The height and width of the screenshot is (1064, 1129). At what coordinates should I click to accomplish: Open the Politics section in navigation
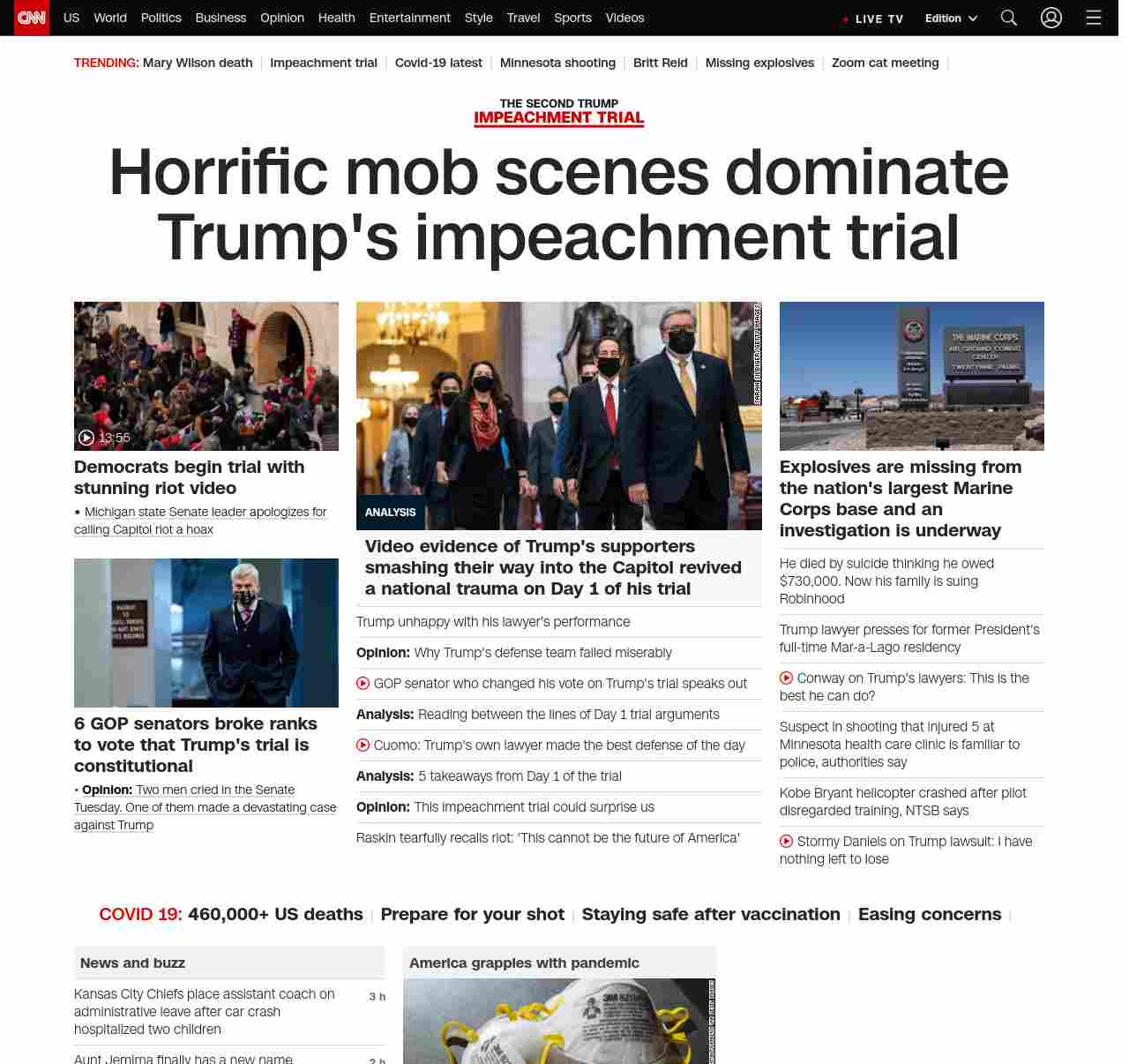point(161,18)
